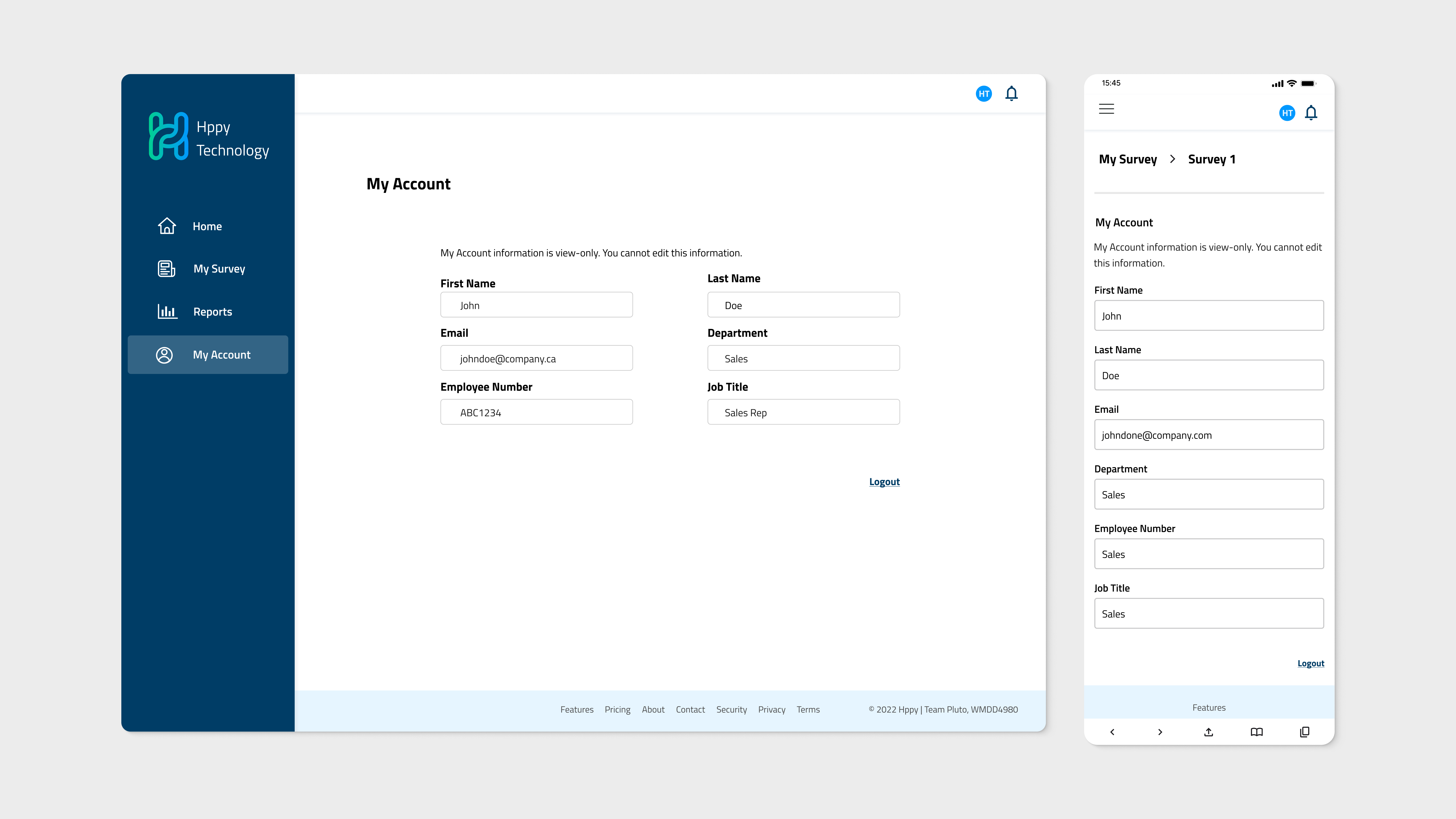Click the mobile browser back arrow
Screen dimensions: 1456x819
tap(1112, 732)
